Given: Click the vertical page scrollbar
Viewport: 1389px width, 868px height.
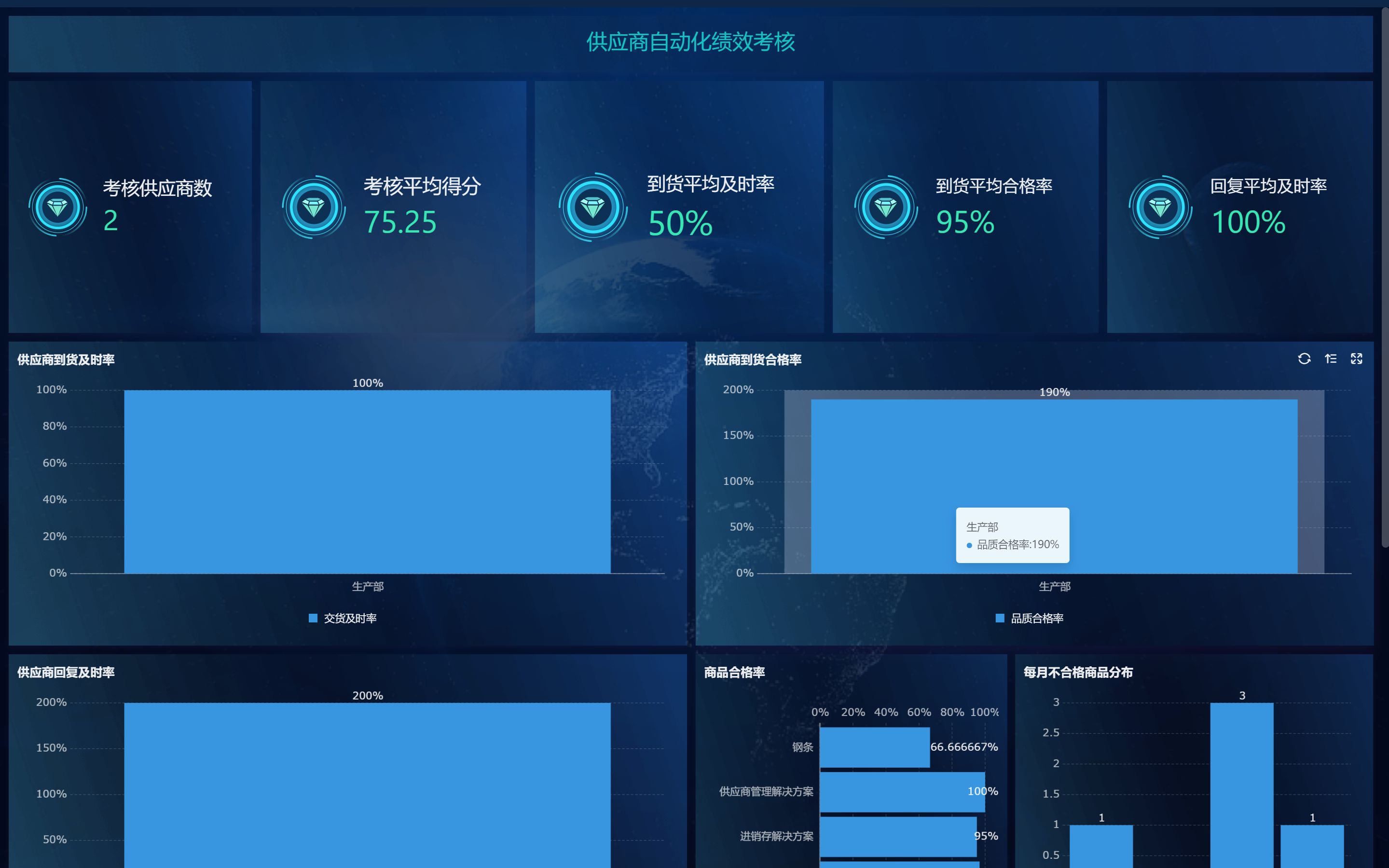Looking at the screenshot, I should 1384,276.
